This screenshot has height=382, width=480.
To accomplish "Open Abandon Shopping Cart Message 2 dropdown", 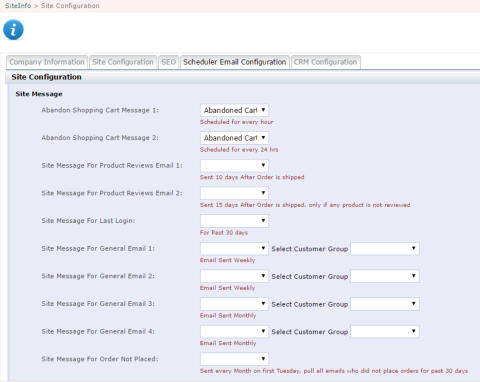I will (234, 138).
